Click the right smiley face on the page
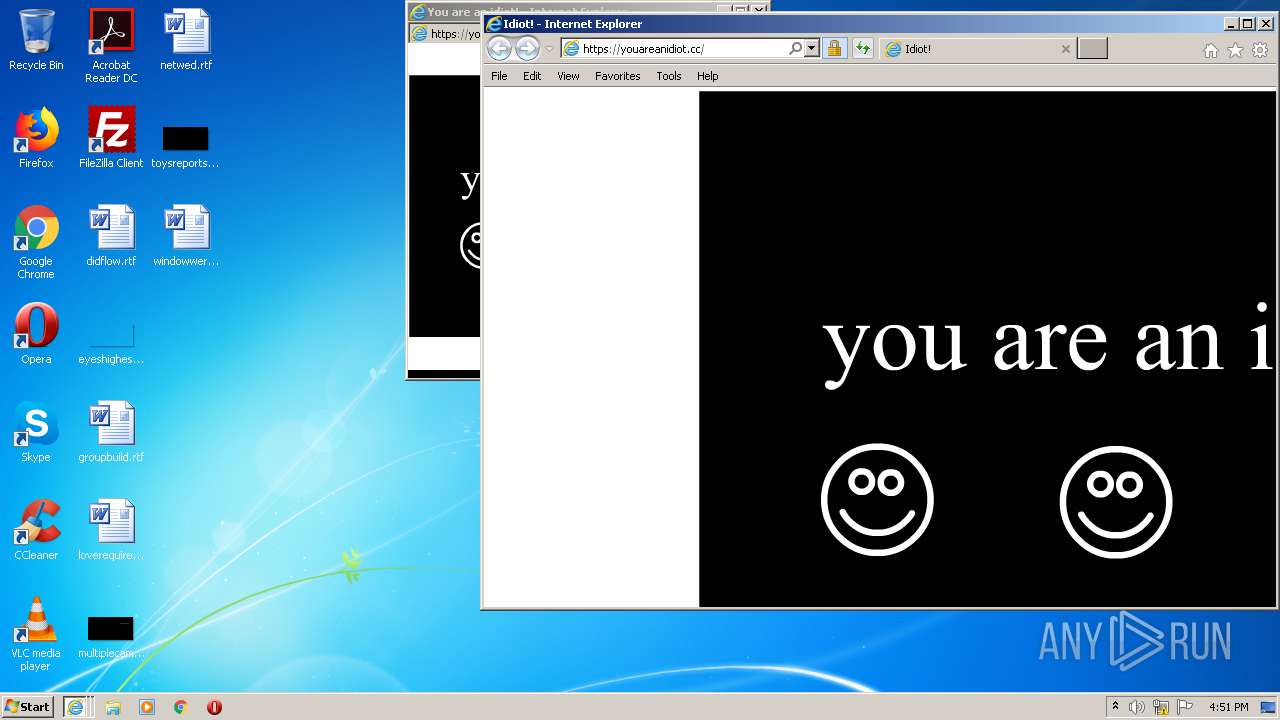The width and height of the screenshot is (1280, 720). (x=1116, y=500)
